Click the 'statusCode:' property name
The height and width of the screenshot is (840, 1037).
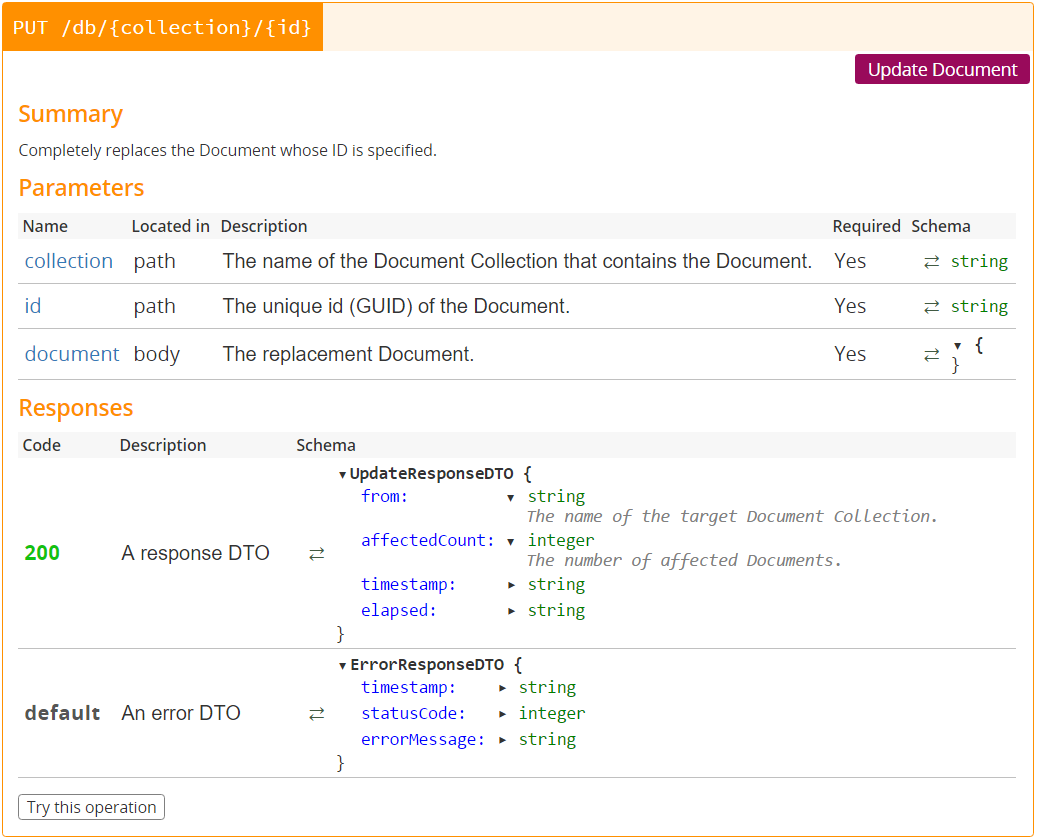click(413, 714)
